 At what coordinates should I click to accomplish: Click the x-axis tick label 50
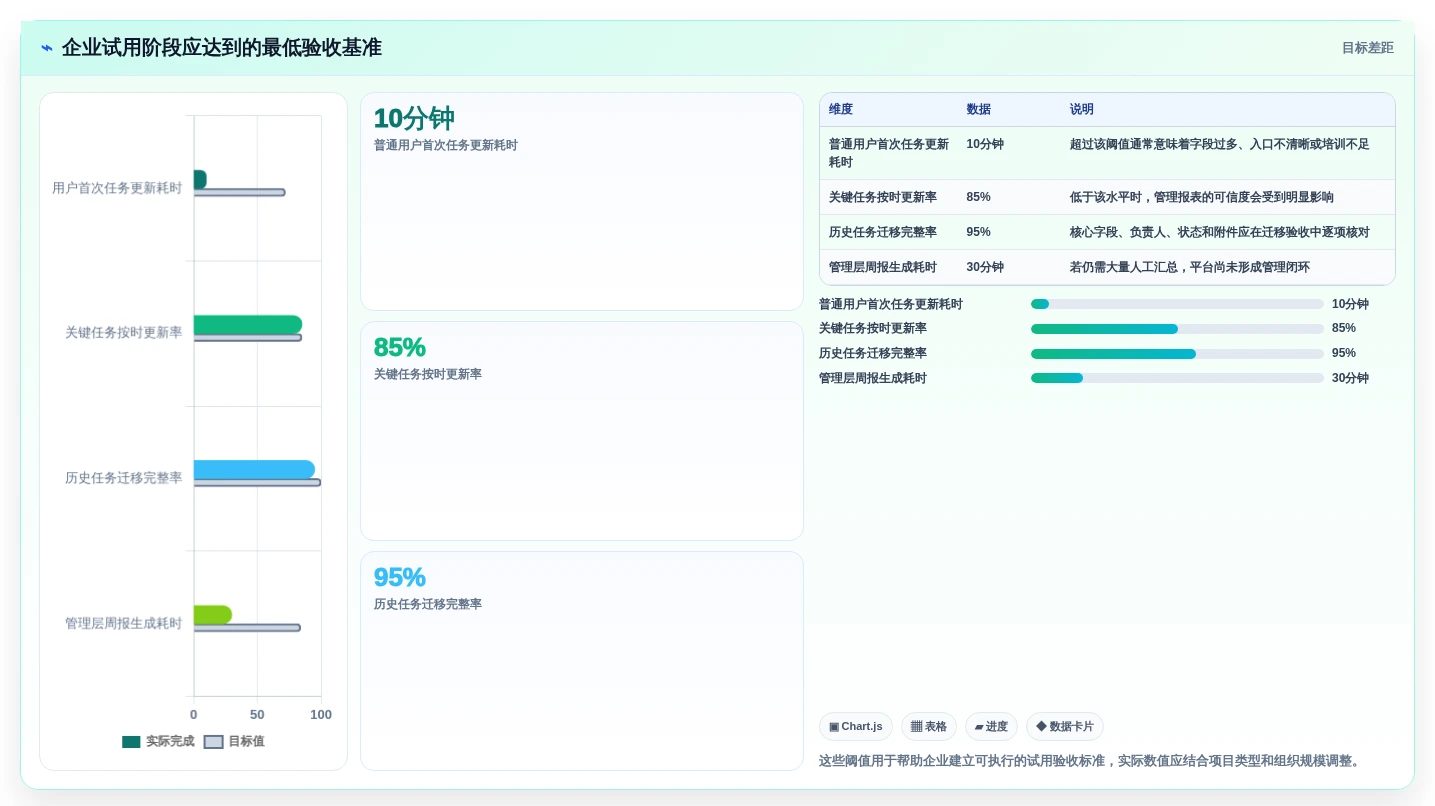coord(257,714)
